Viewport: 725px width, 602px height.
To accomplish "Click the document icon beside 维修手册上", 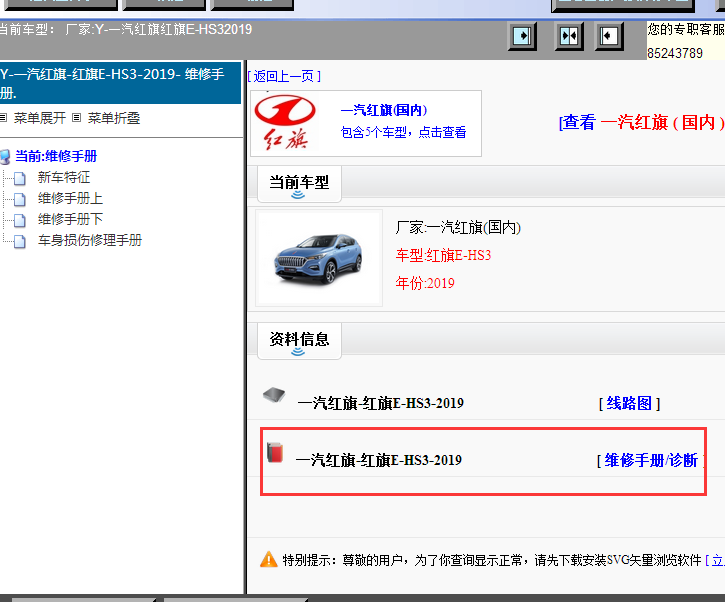I will 20,199.
